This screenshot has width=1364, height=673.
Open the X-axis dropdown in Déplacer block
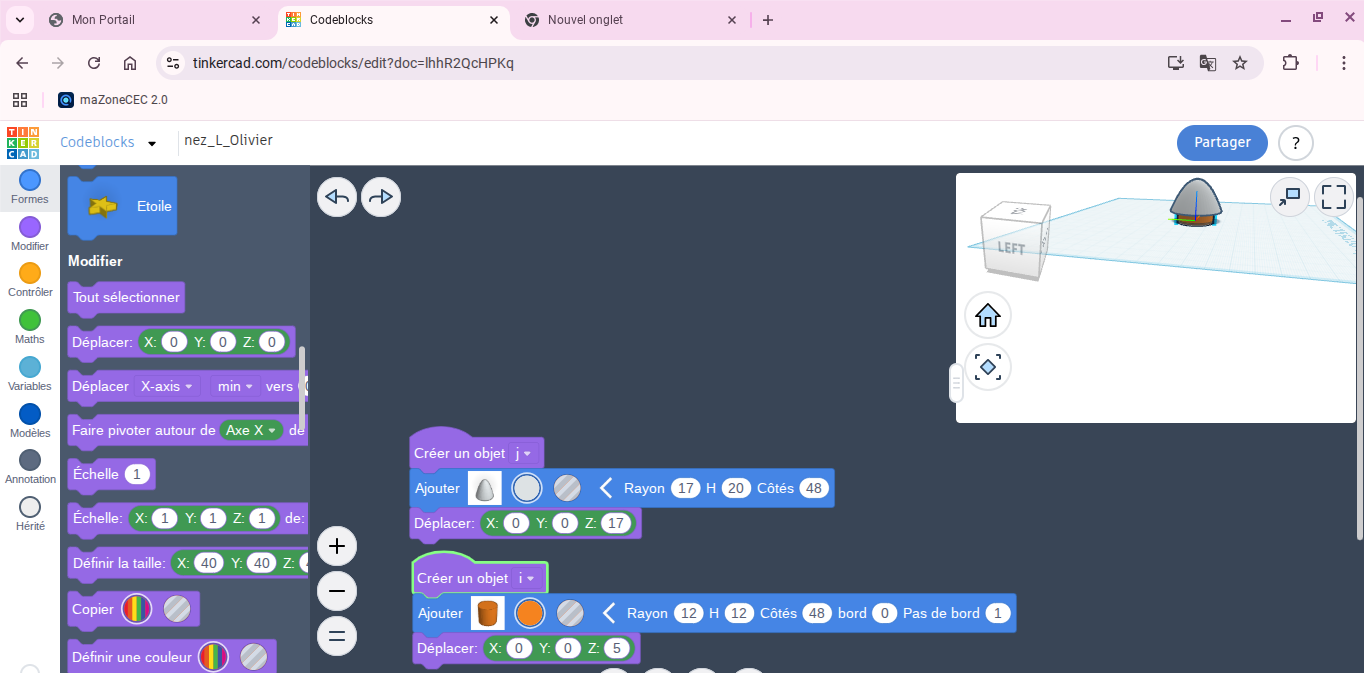tap(166, 386)
